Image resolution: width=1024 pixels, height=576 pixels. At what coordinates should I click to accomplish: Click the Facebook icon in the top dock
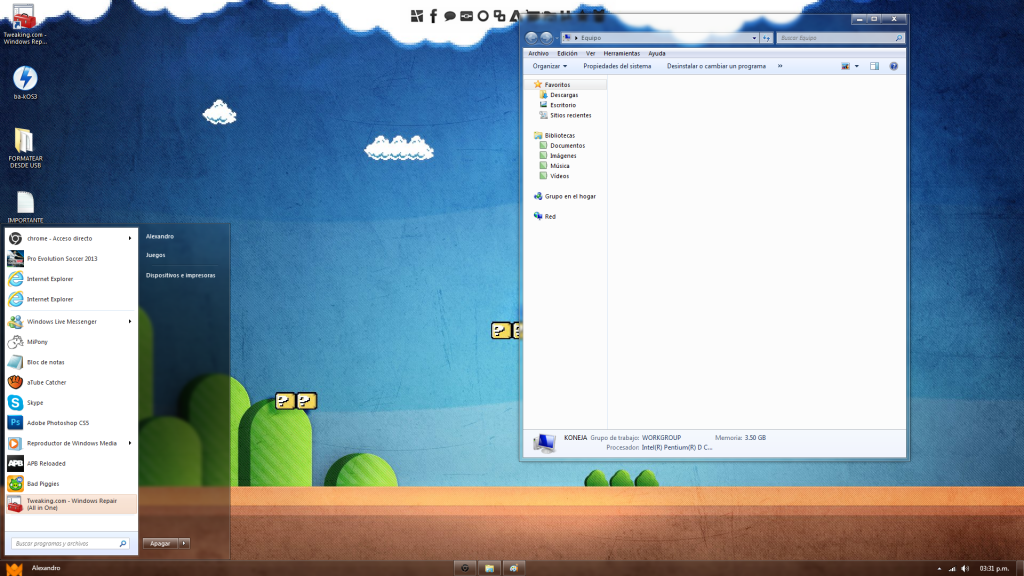(x=433, y=16)
